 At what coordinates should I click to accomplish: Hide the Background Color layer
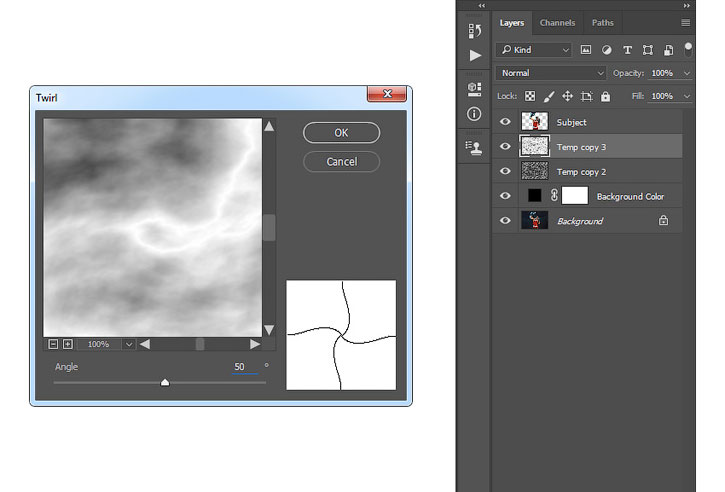pos(505,196)
